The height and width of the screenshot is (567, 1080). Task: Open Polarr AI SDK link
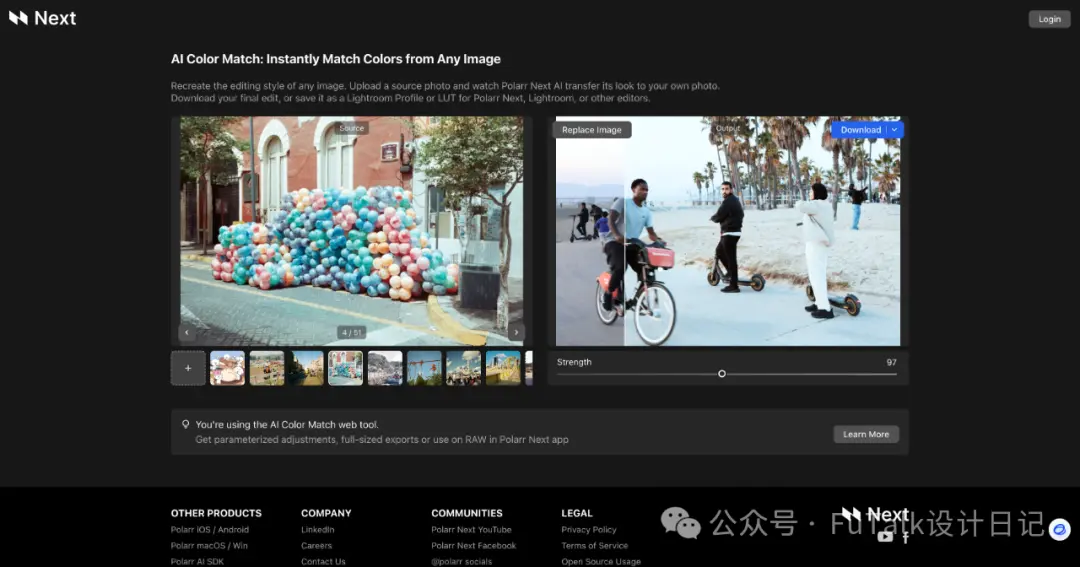(197, 561)
